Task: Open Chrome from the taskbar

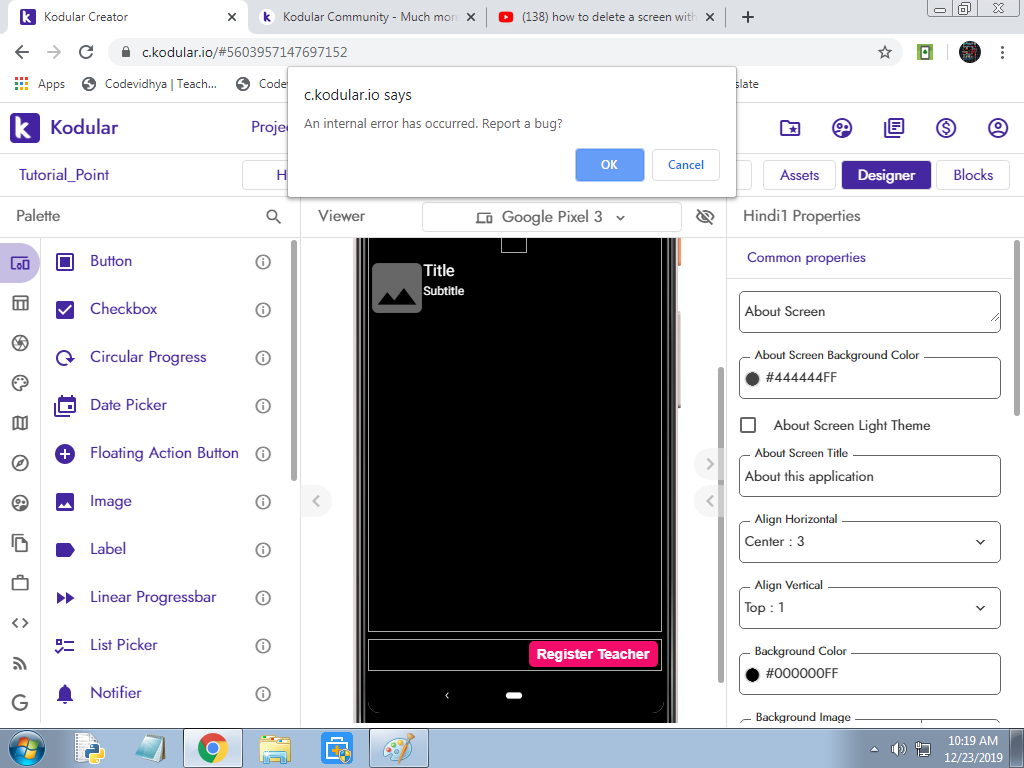Action: click(213, 748)
